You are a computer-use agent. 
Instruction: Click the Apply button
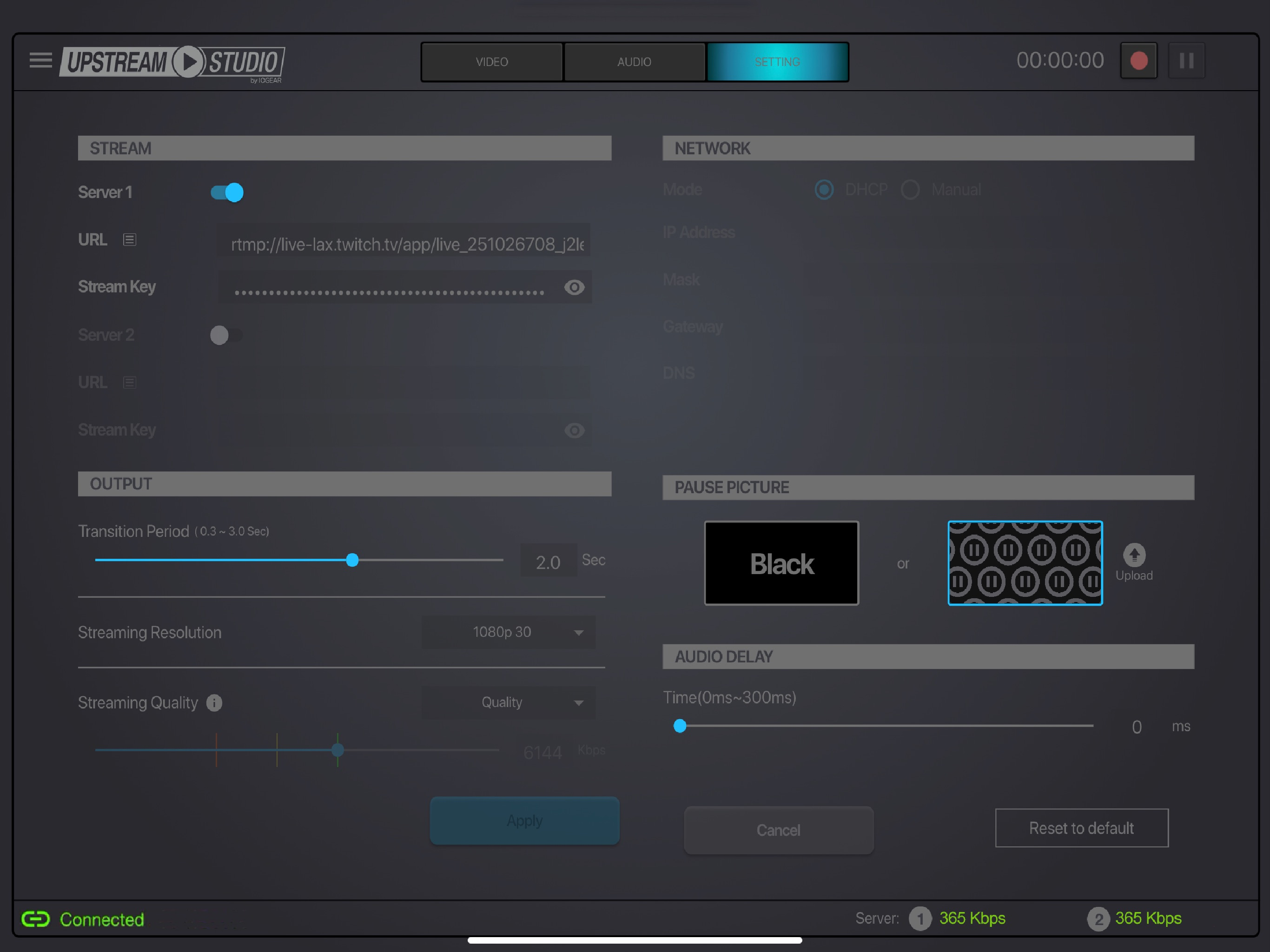click(x=524, y=820)
